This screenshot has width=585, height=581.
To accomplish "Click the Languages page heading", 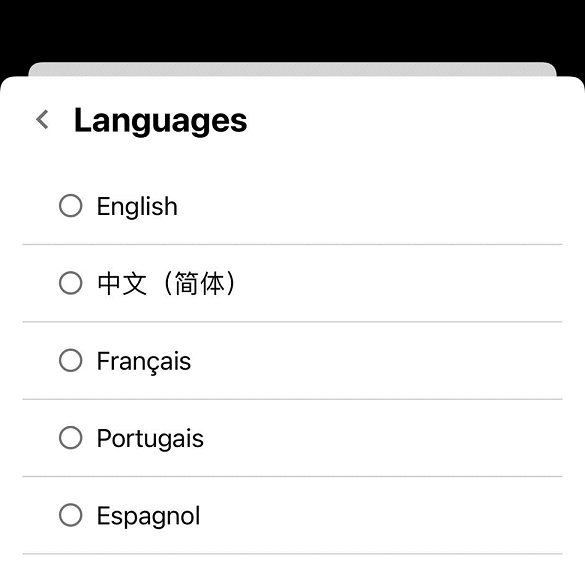I will pyautogui.click(x=160, y=121).
